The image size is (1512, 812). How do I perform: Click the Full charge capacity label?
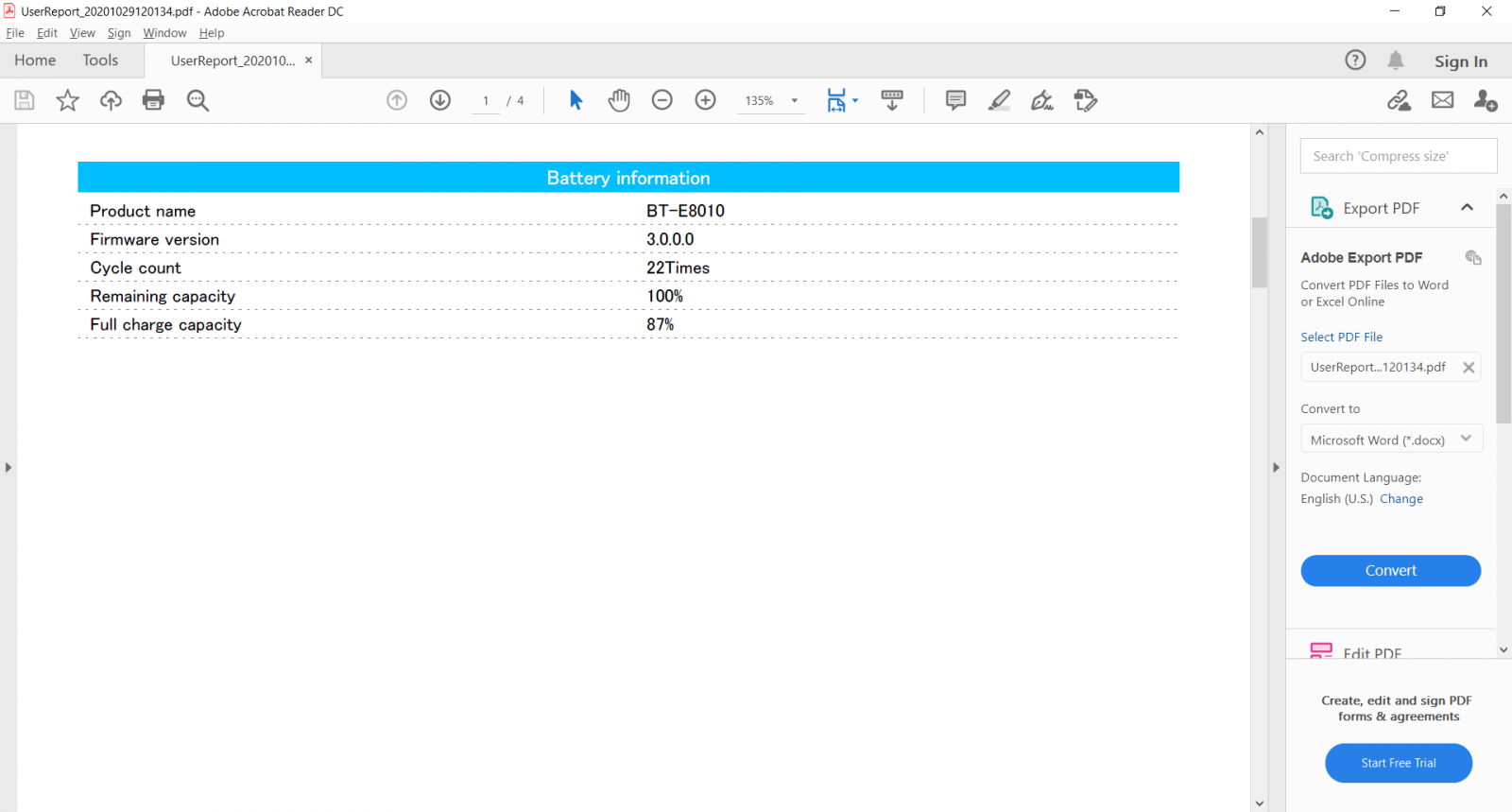(166, 324)
